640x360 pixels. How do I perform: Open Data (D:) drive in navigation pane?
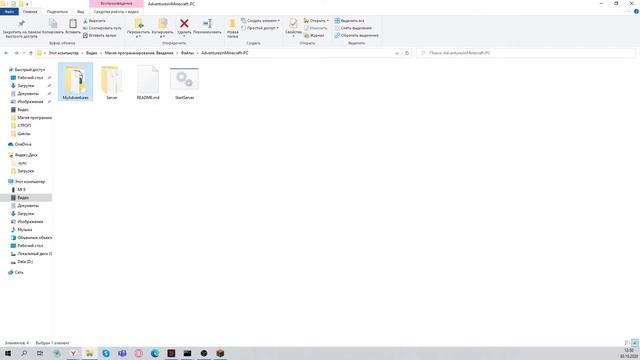24,262
